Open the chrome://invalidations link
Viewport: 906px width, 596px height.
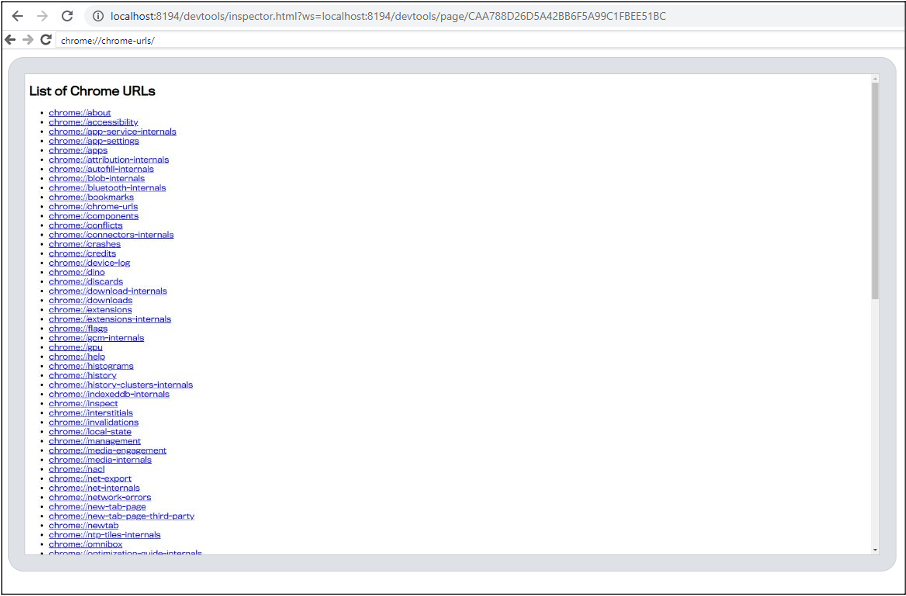click(x=94, y=422)
